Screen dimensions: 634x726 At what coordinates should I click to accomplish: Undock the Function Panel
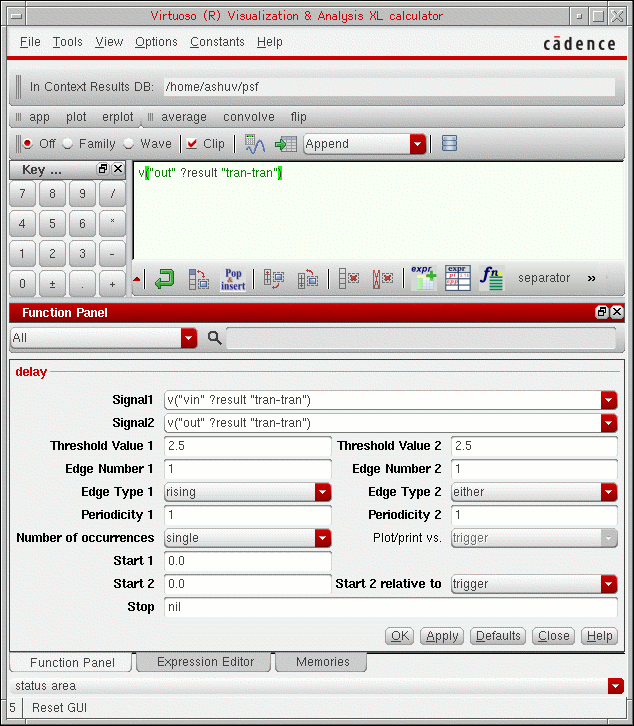(x=602, y=312)
